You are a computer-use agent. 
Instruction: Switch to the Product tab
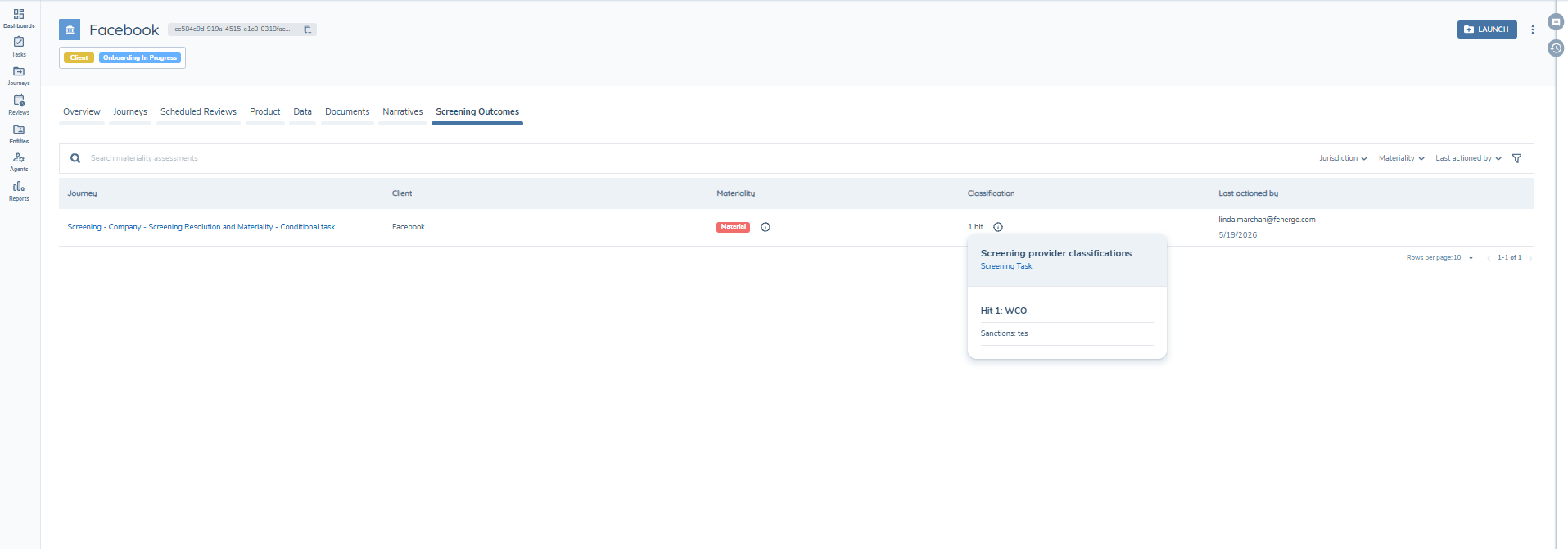coord(264,112)
